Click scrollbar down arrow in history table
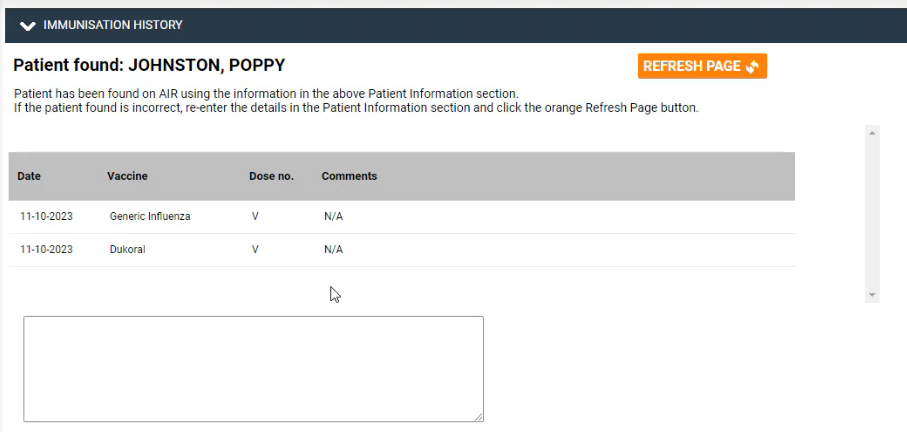The image size is (907, 432). pyautogui.click(x=872, y=295)
